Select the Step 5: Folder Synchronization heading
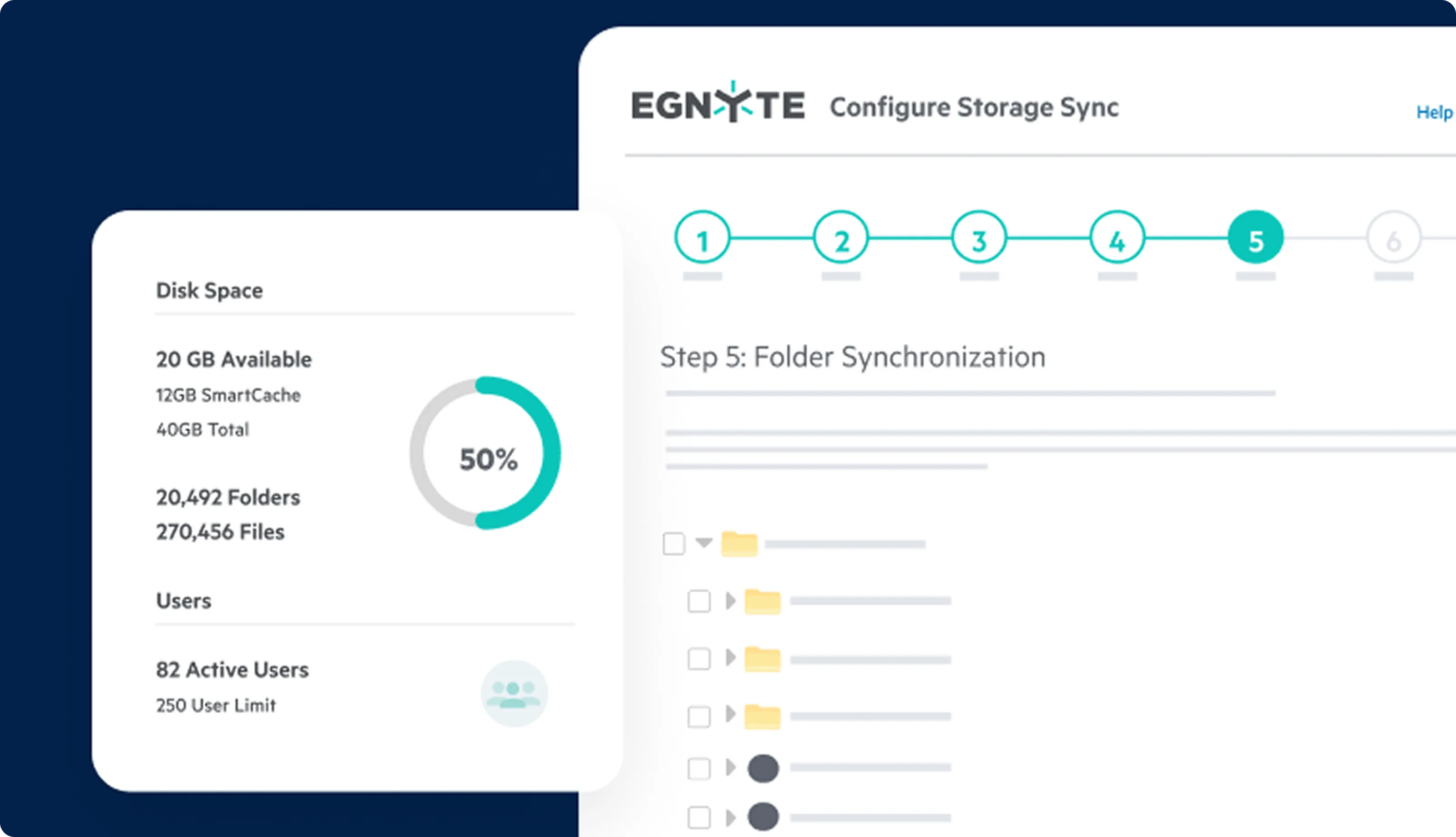 tap(853, 357)
